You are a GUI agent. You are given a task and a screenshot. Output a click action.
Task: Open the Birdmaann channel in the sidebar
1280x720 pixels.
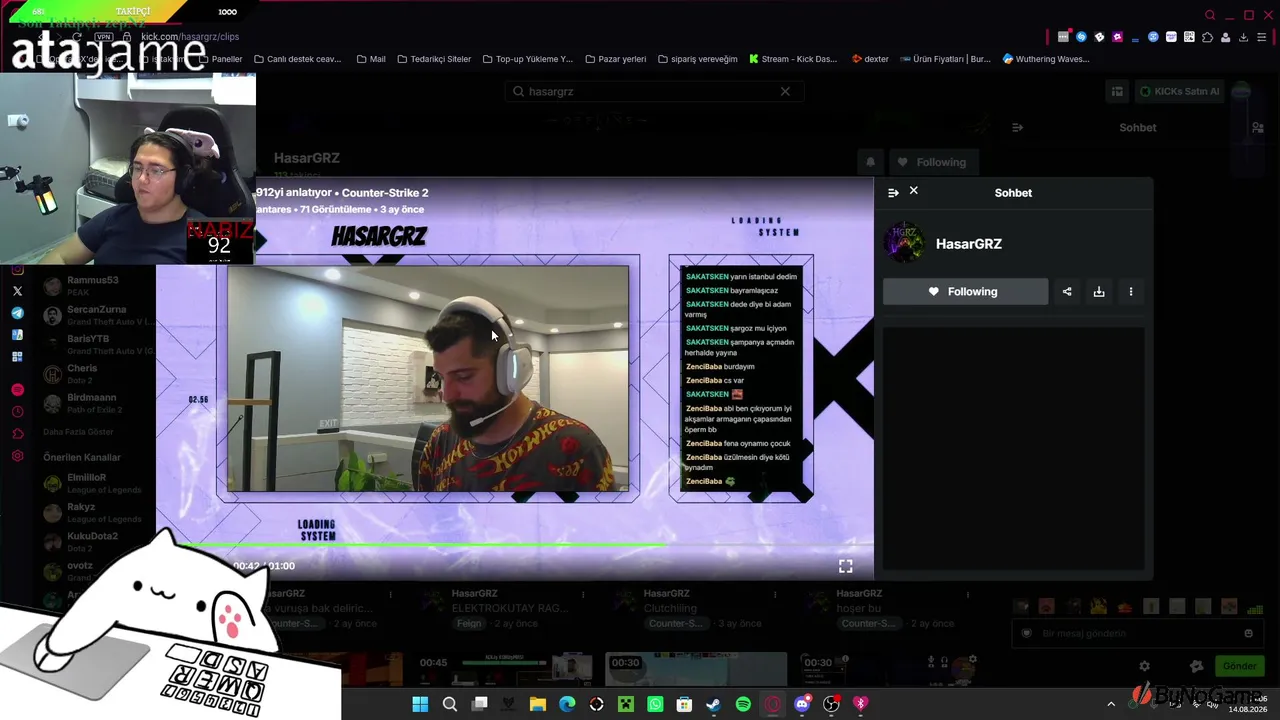click(x=98, y=403)
